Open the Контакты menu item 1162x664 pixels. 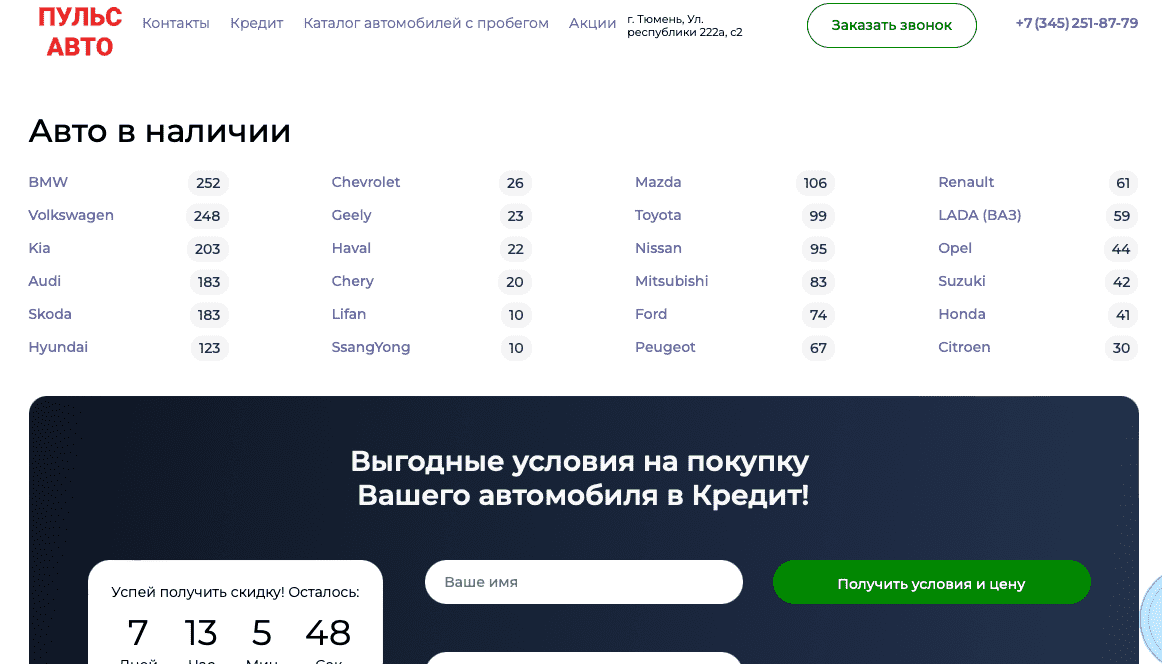176,23
